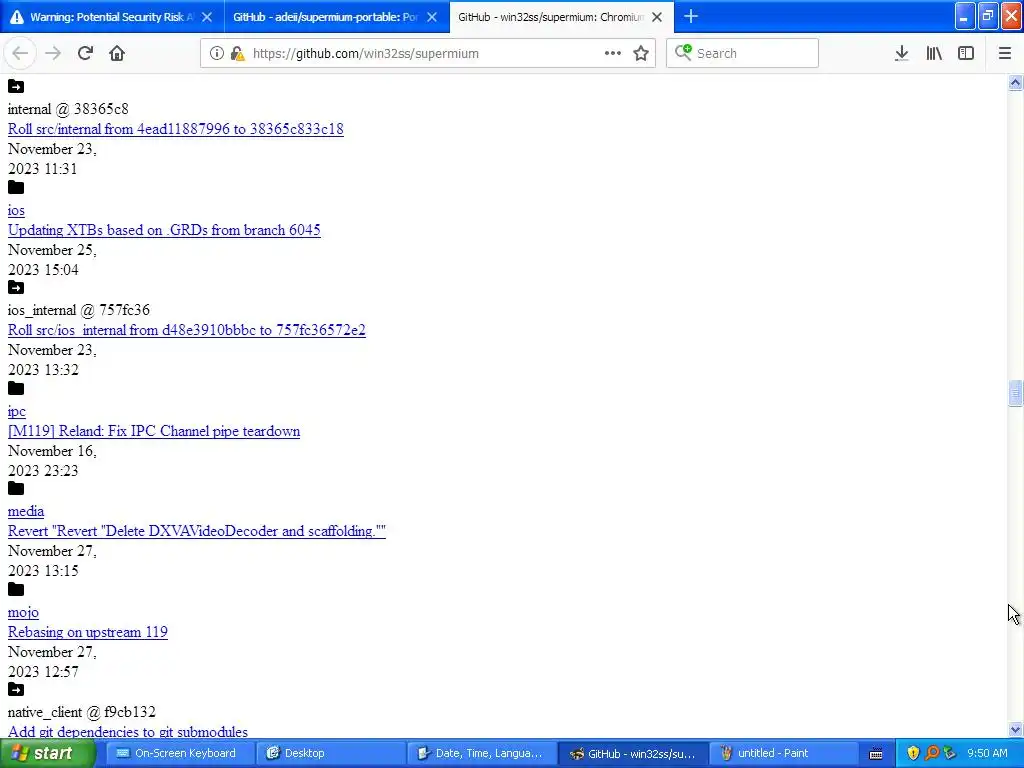Close the Potential Security Risk tab
1024x768 pixels.
[207, 17]
